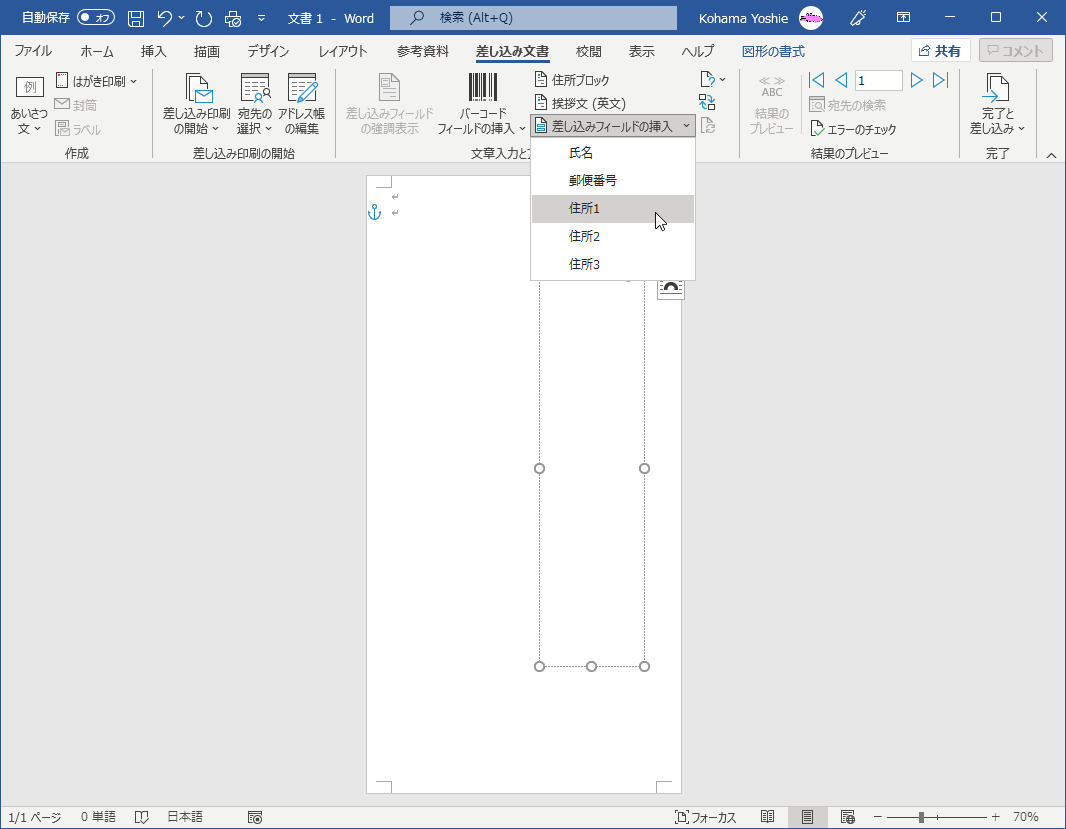Open ribbon display options icon

903,18
